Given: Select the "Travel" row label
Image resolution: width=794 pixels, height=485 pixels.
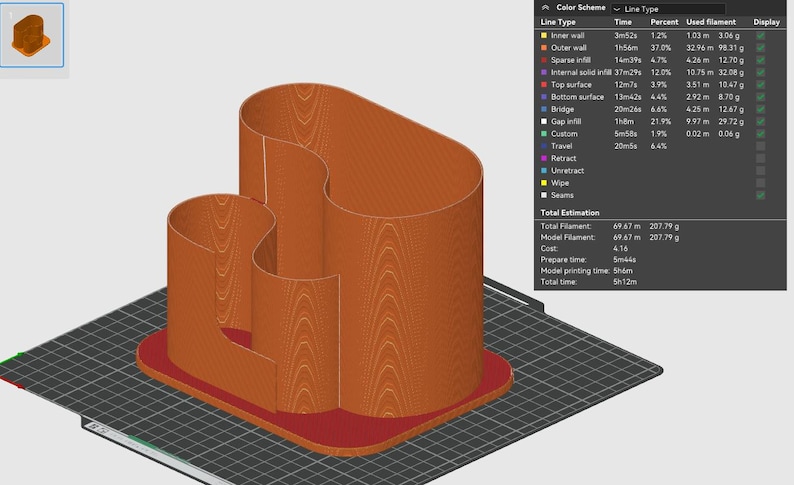Looking at the screenshot, I should (x=562, y=146).
